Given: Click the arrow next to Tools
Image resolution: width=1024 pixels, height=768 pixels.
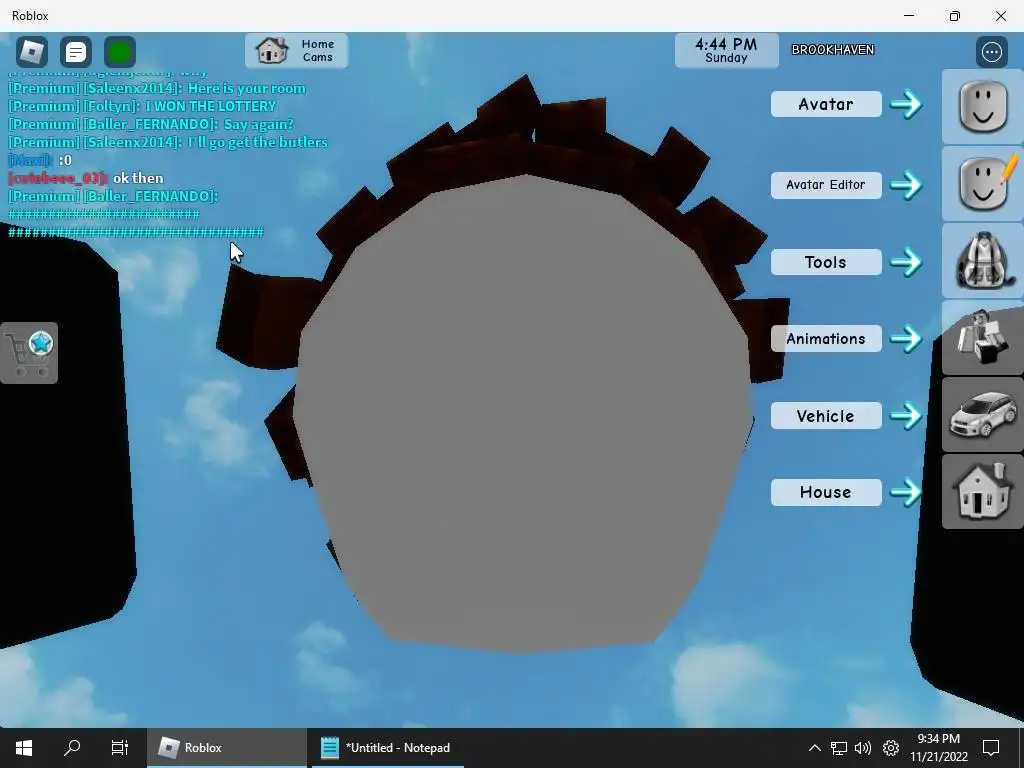Looking at the screenshot, I should point(906,262).
